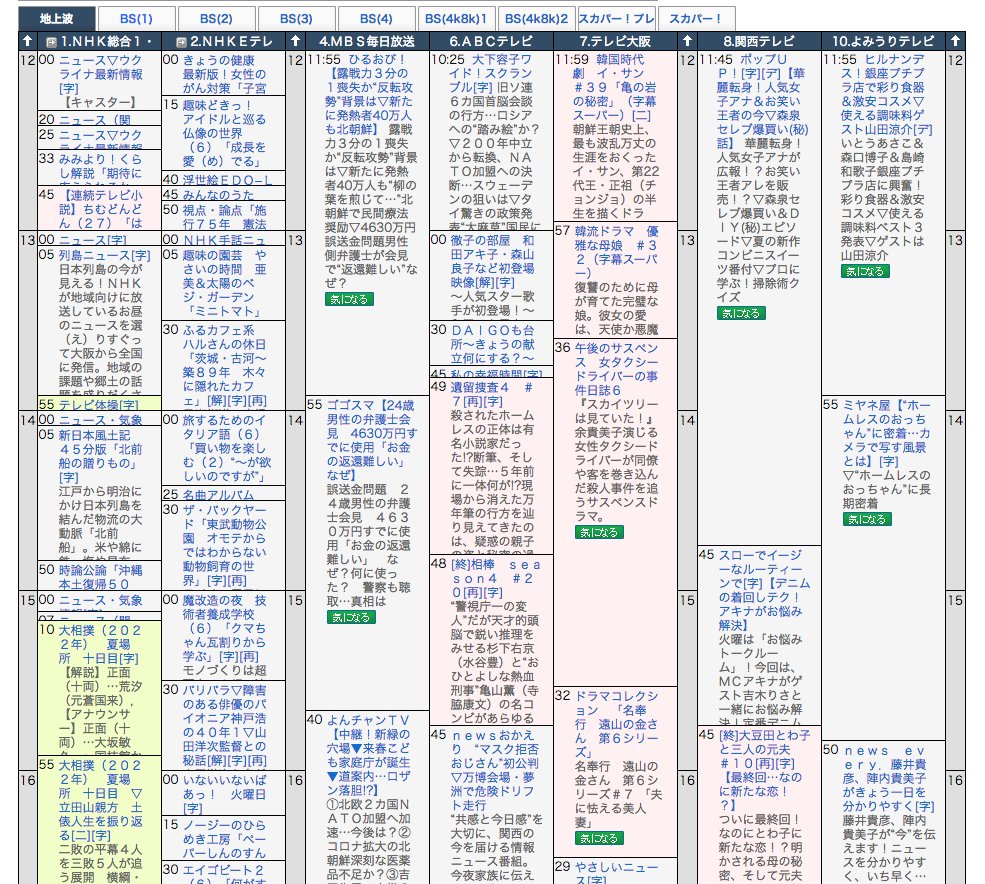Image resolution: width=985 pixels, height=884 pixels.
Task: Open 徹子の部屋 program link
Action: point(492,261)
